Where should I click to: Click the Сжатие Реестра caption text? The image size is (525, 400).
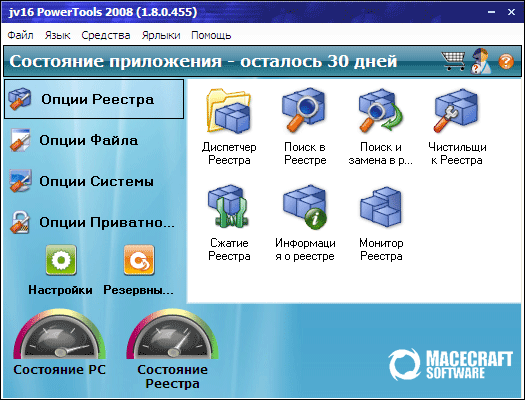point(229,250)
